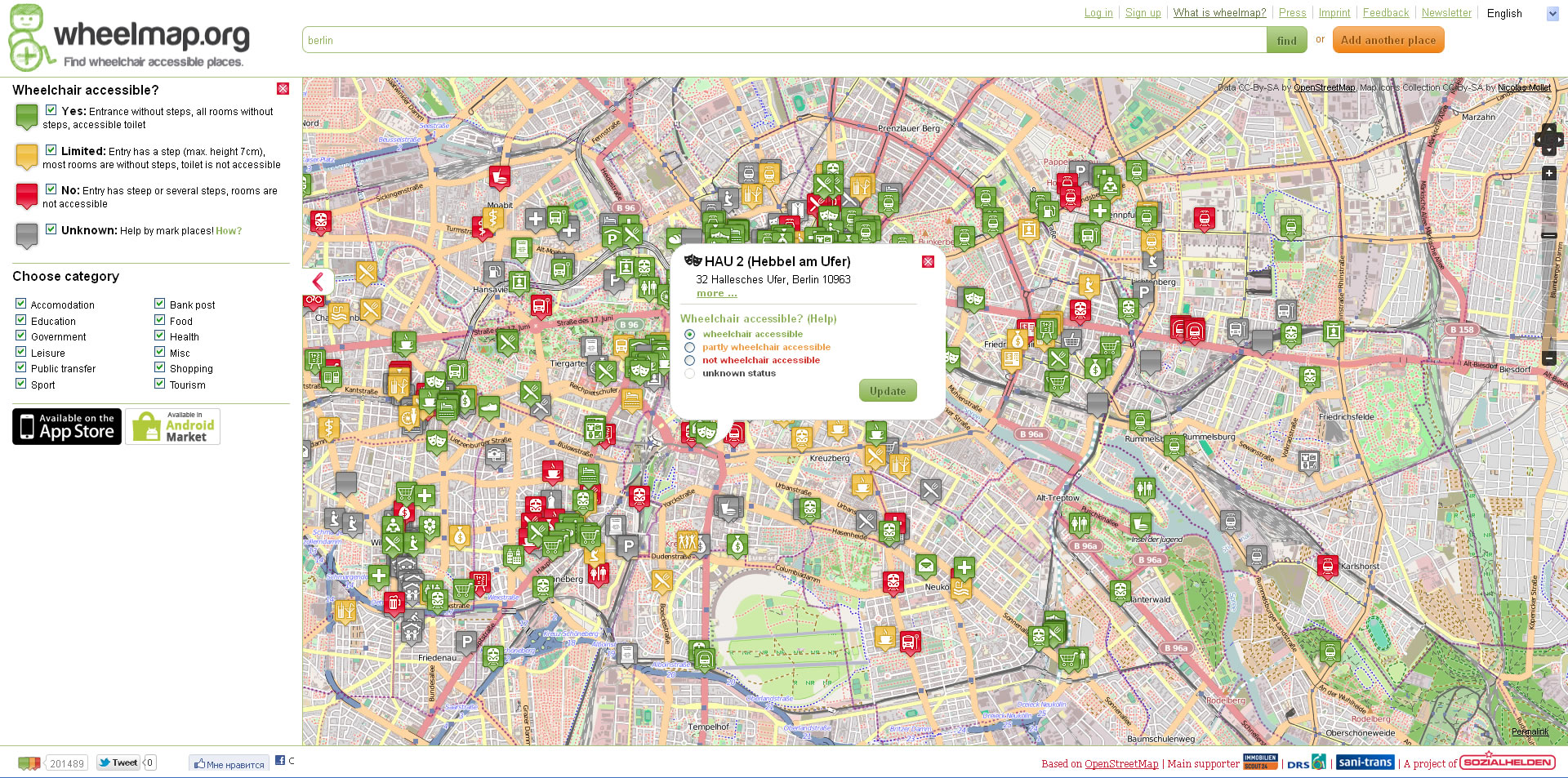Open the Press page
Viewport: 1568px width, 778px height.
coord(1292,12)
